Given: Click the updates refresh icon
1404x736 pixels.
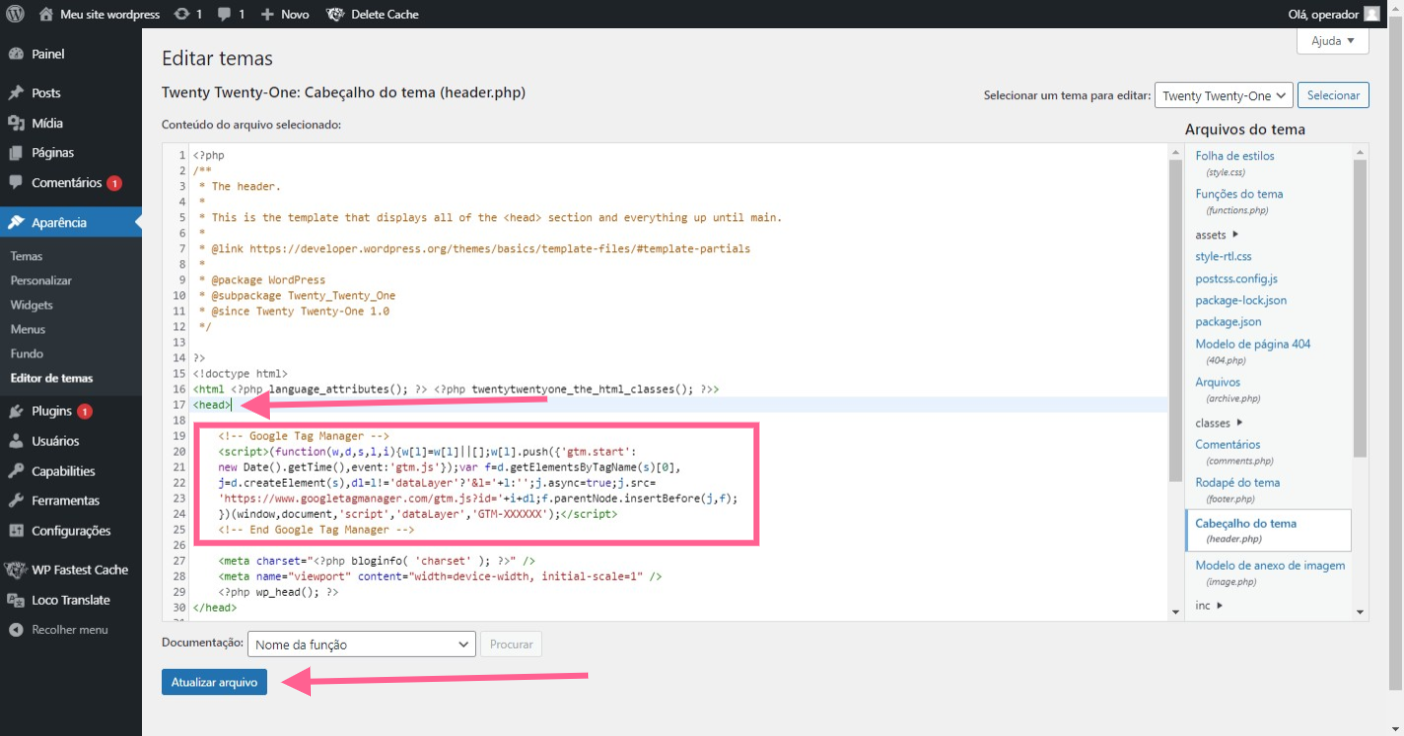Looking at the screenshot, I should [180, 14].
